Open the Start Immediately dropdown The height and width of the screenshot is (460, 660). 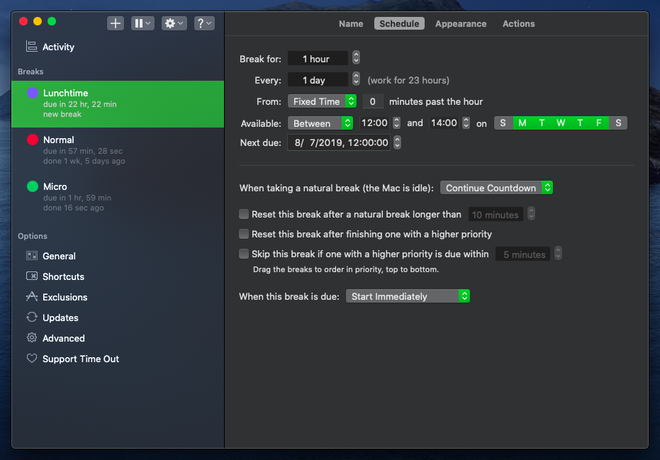point(407,296)
